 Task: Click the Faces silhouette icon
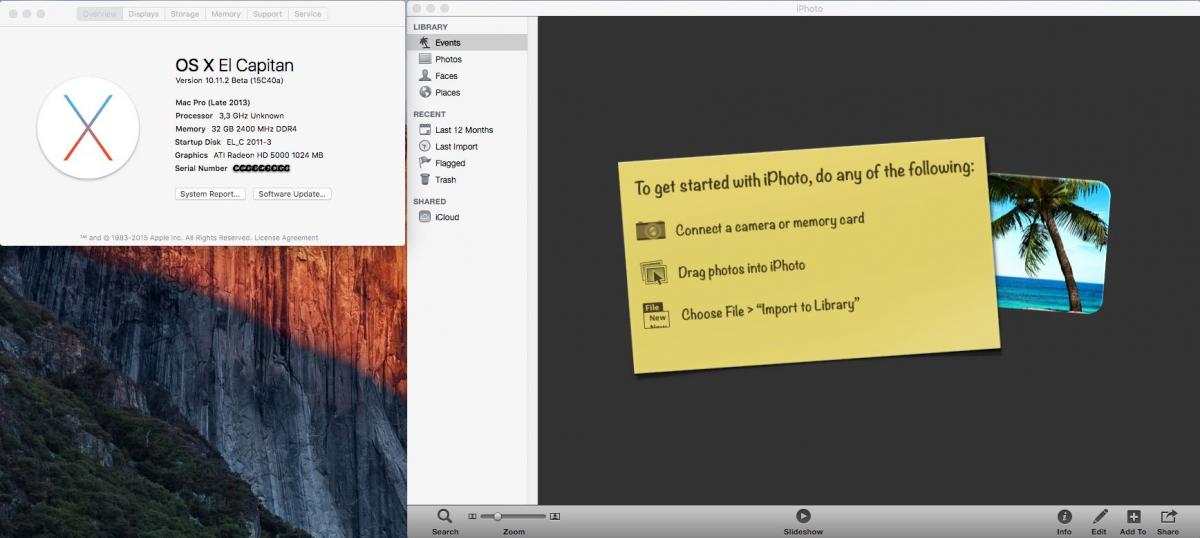(x=425, y=76)
